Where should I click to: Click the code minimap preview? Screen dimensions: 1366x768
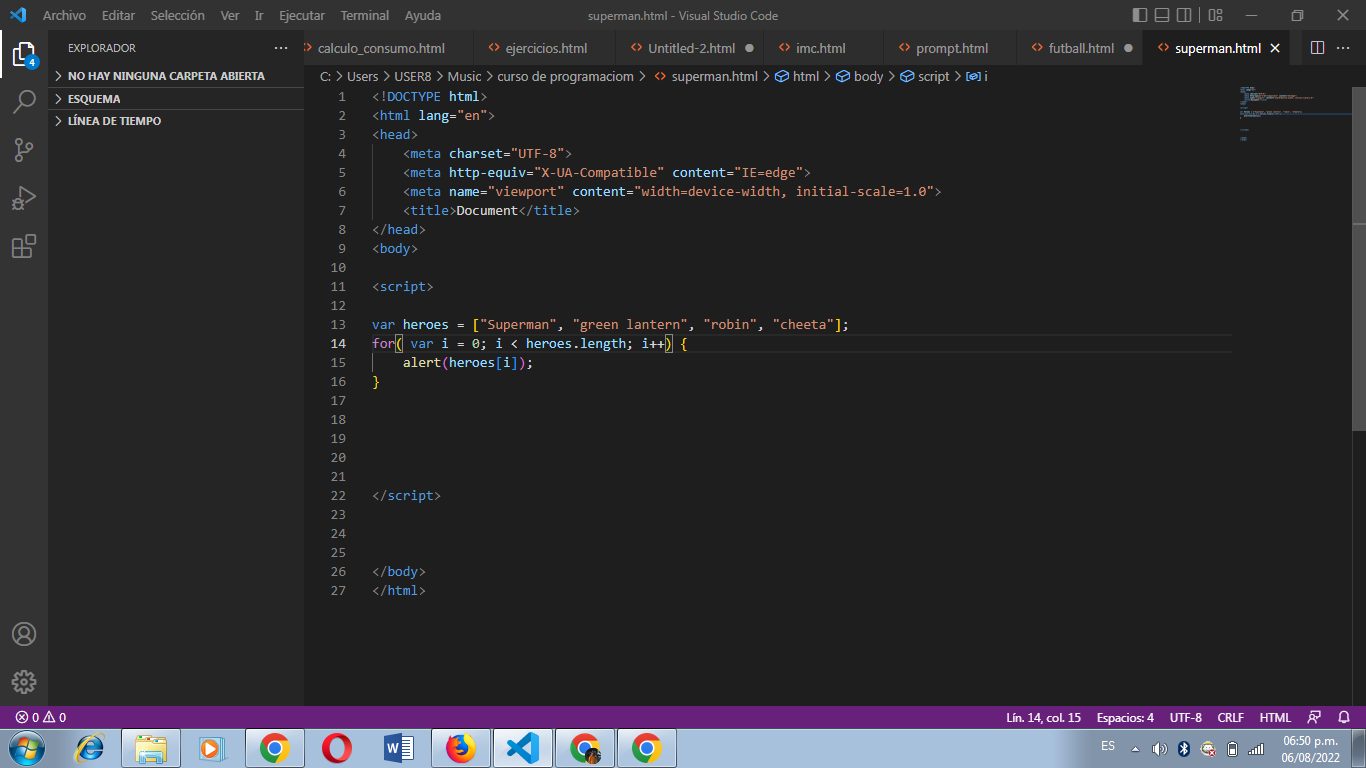1294,113
